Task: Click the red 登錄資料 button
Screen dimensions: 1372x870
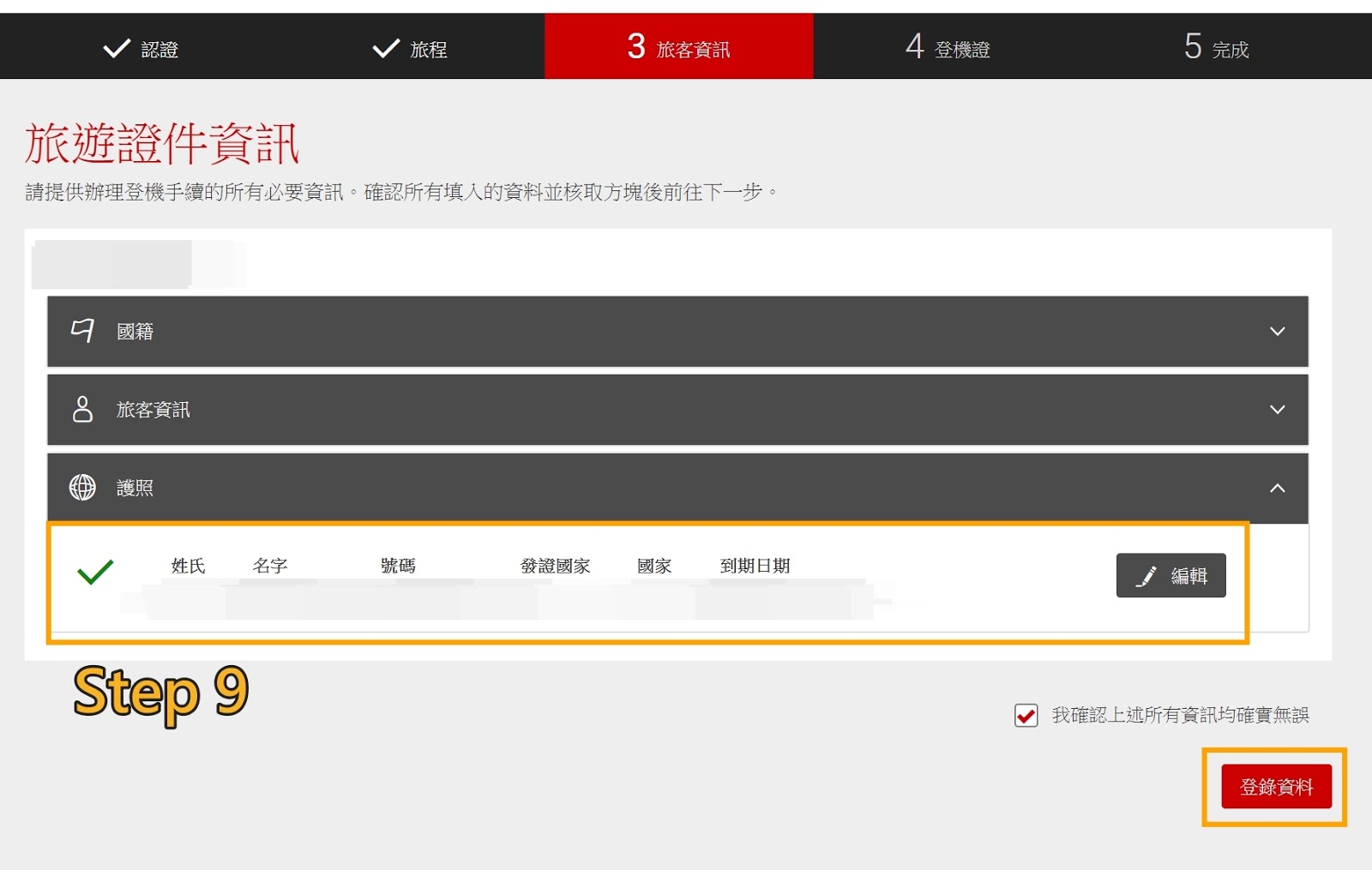Action: coord(1276,786)
